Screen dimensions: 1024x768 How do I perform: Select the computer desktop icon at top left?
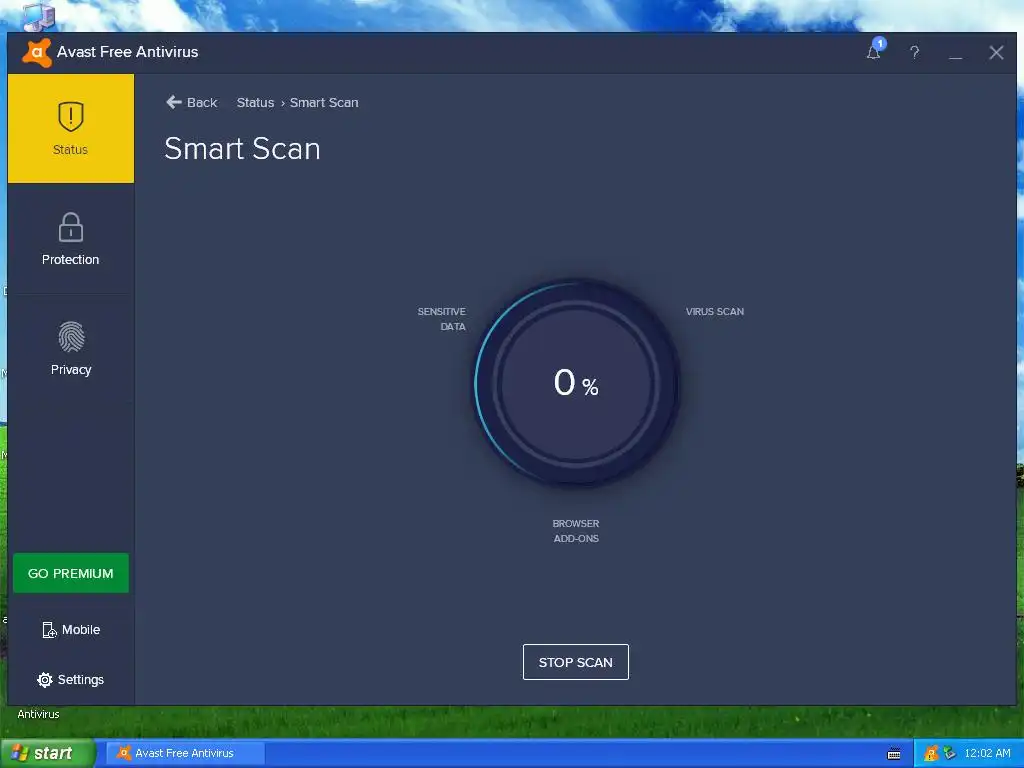click(38, 16)
